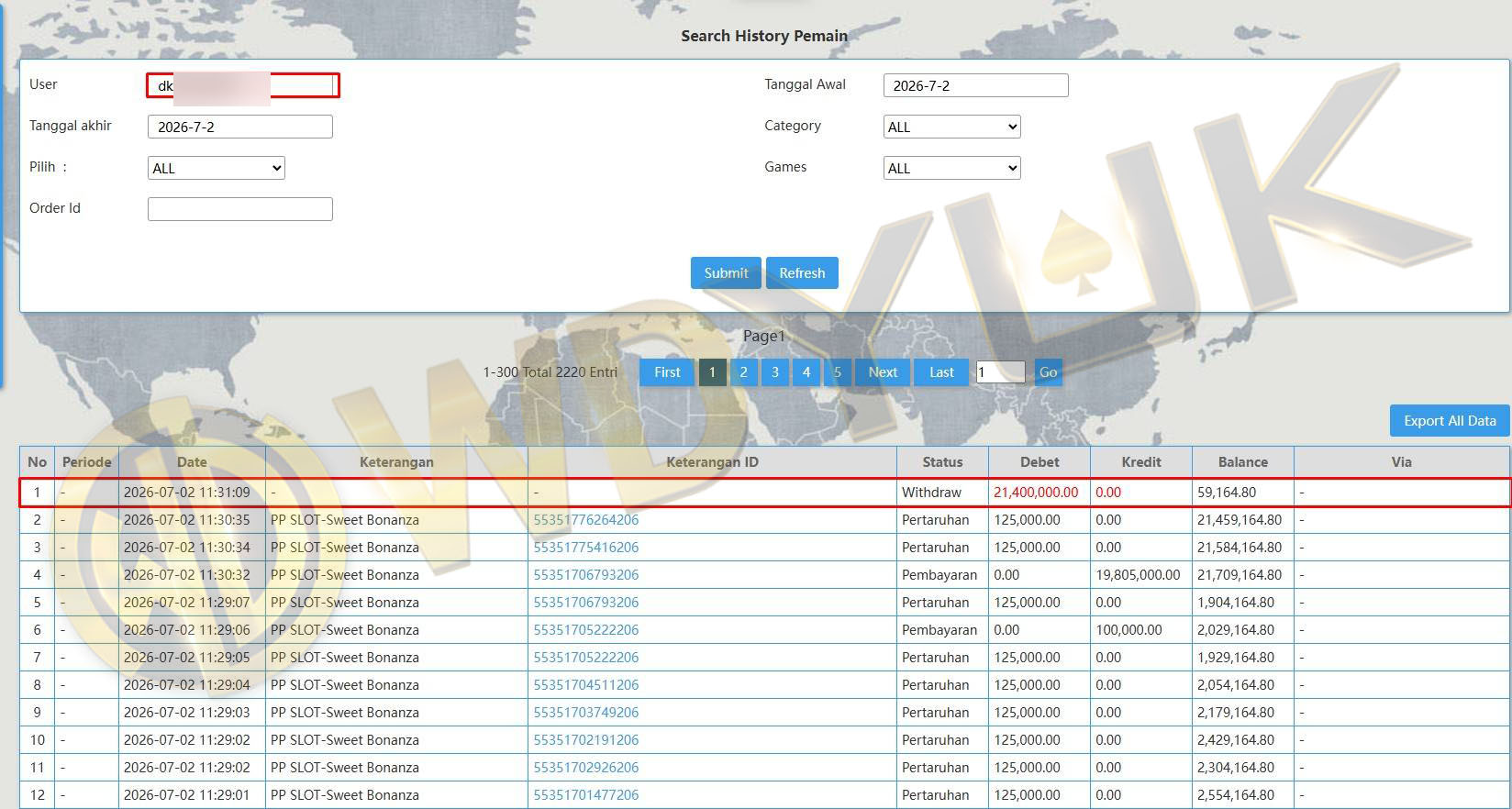1512x809 pixels.
Task: Select the 1,904,164.80 balance cell
Action: [1243, 603]
